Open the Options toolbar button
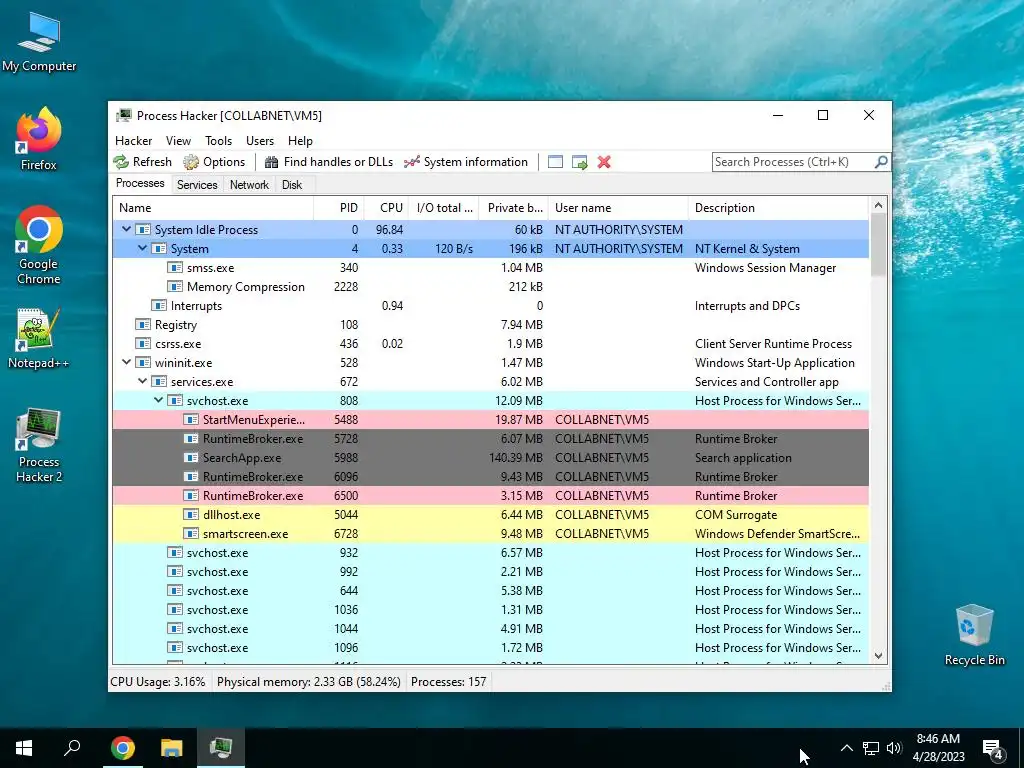 tap(214, 162)
